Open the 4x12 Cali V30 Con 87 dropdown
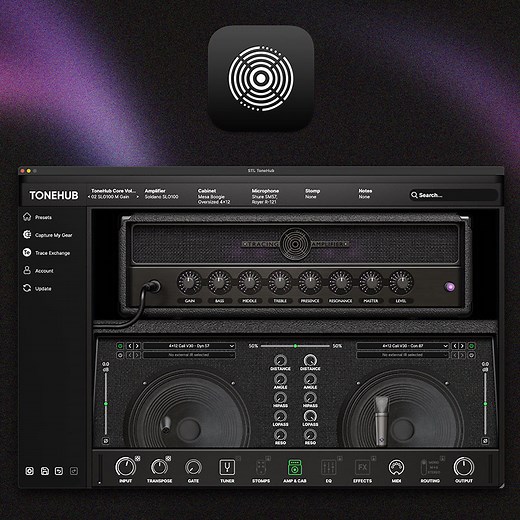 click(x=403, y=346)
